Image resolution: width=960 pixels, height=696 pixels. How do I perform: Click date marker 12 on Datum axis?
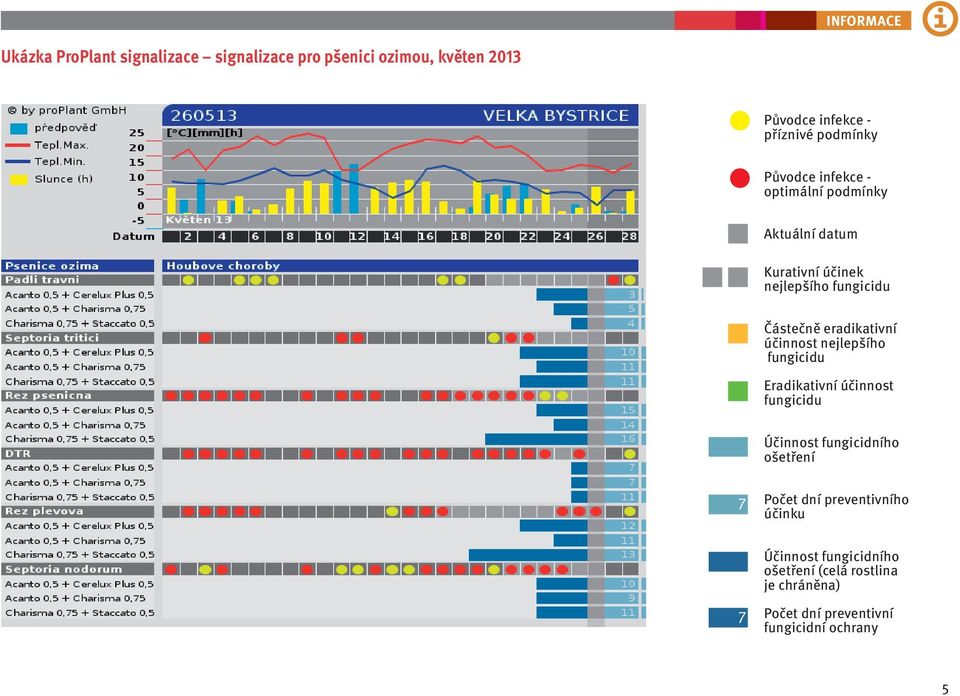click(358, 236)
